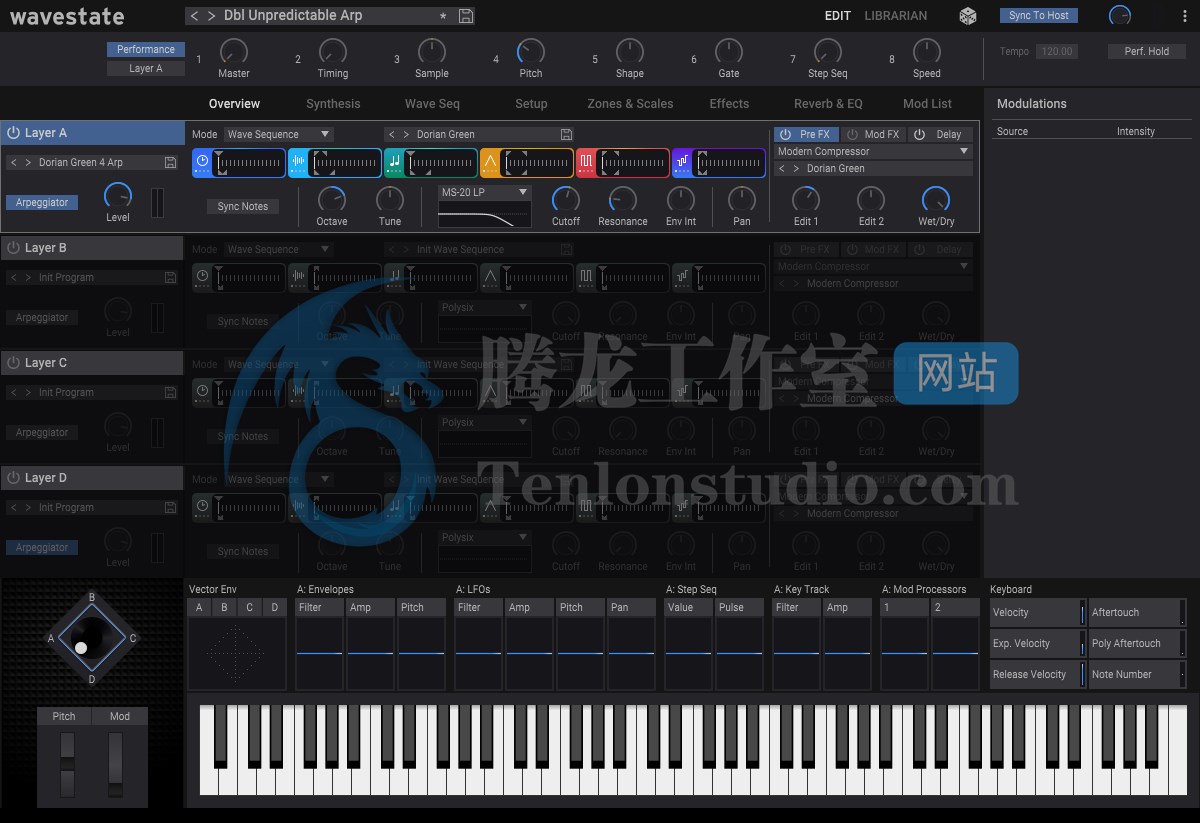1200x823 pixels.
Task: Save the Dorian Green wave sequence
Action: pyautogui.click(x=566, y=134)
